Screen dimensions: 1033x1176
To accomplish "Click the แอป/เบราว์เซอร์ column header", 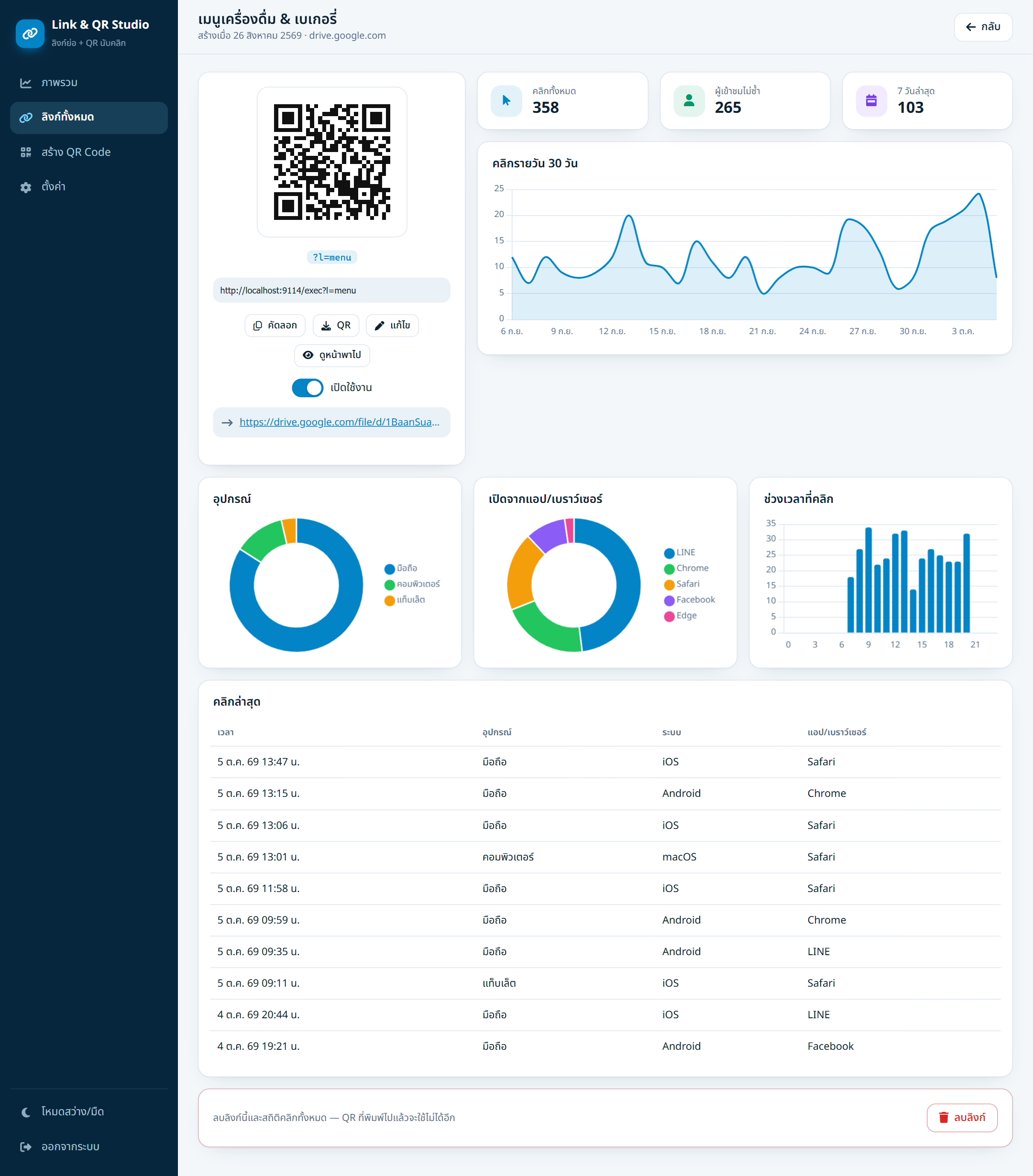I will click(837, 732).
